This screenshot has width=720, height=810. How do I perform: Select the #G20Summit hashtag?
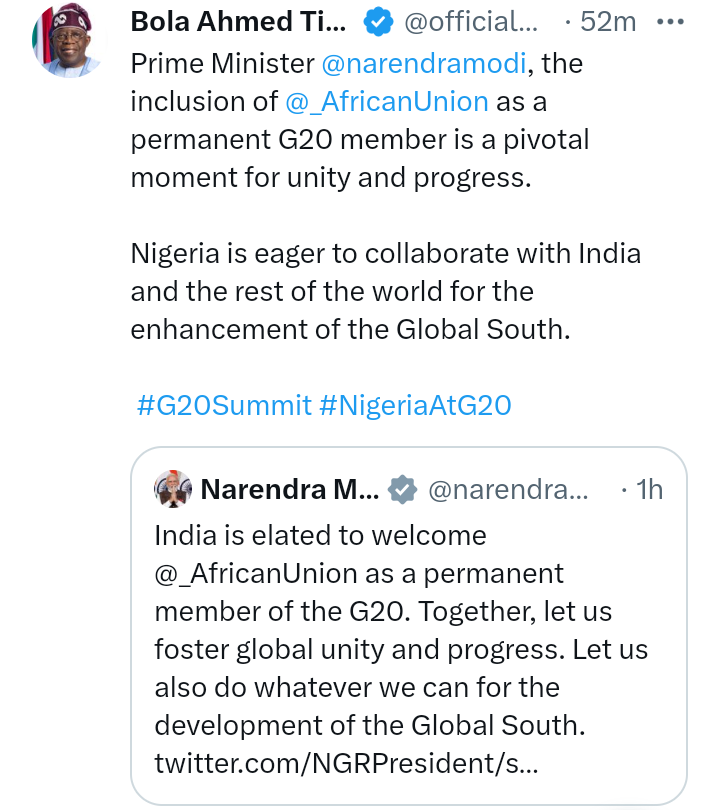(x=224, y=405)
